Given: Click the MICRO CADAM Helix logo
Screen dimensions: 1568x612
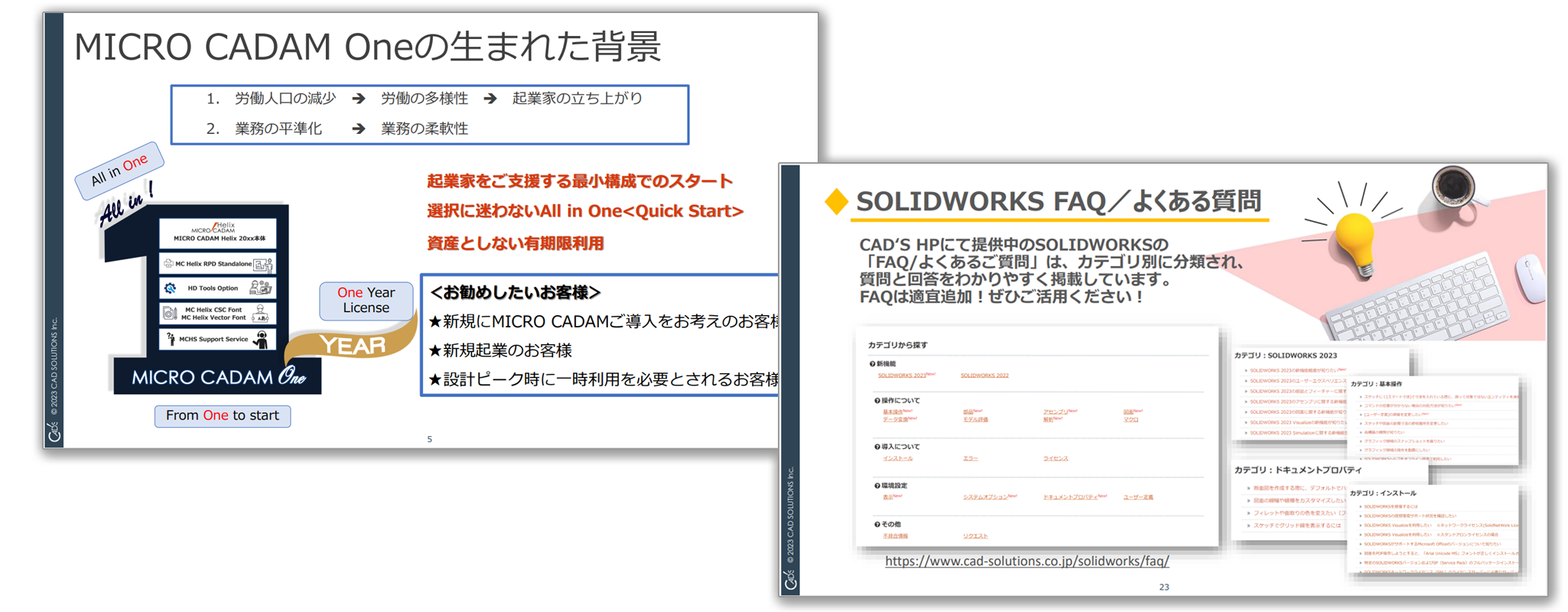Looking at the screenshot, I should click(214, 227).
